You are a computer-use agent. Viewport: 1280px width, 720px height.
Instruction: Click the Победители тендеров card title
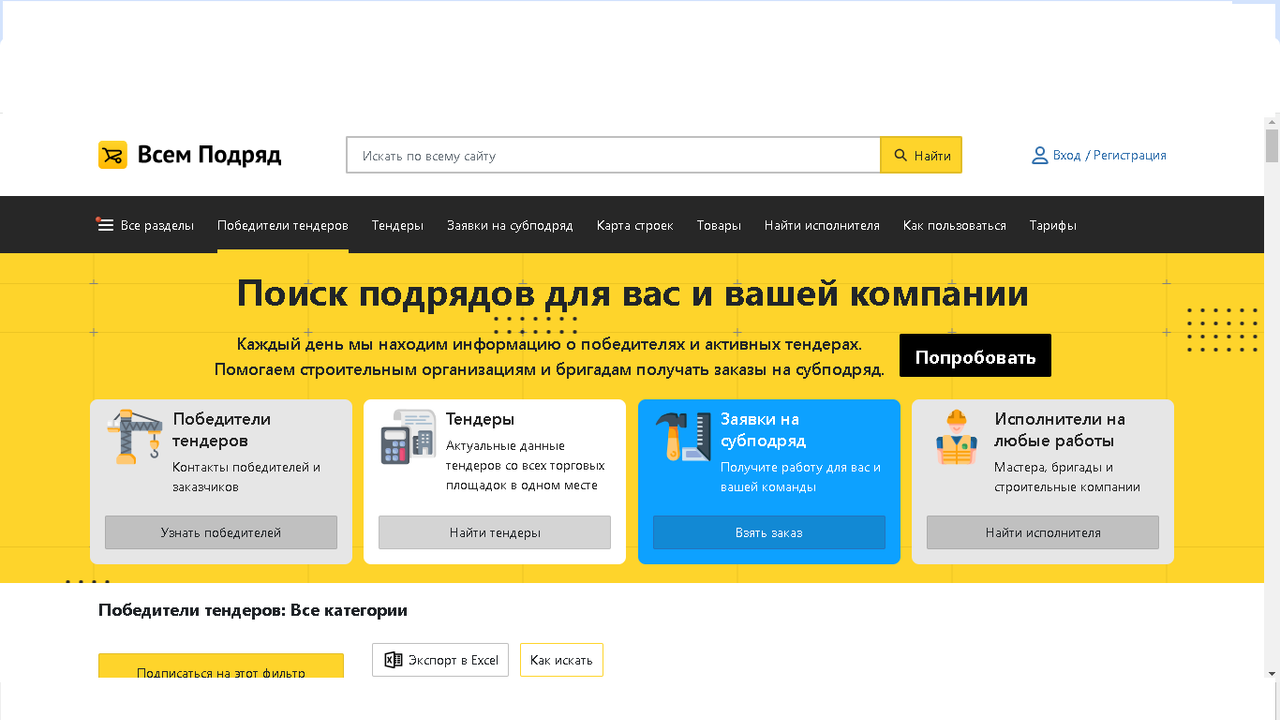[x=221, y=430]
